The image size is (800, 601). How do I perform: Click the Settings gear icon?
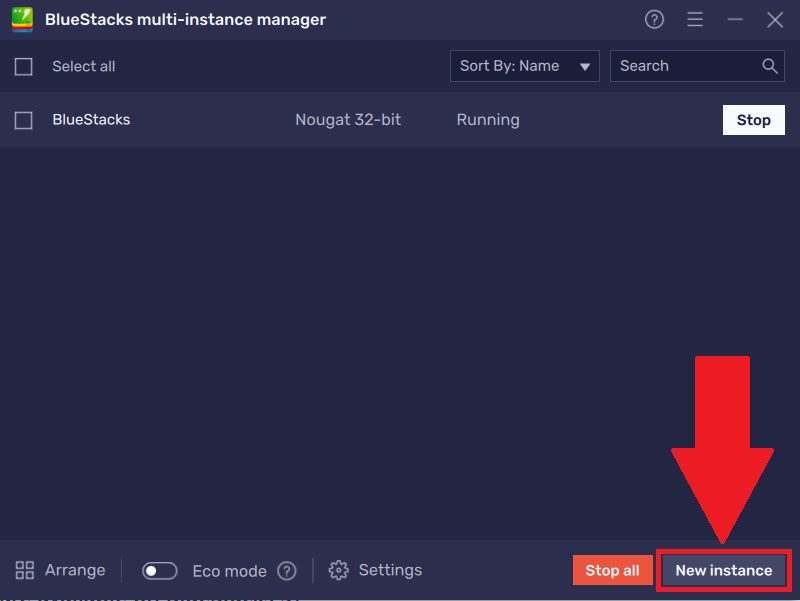coord(338,570)
